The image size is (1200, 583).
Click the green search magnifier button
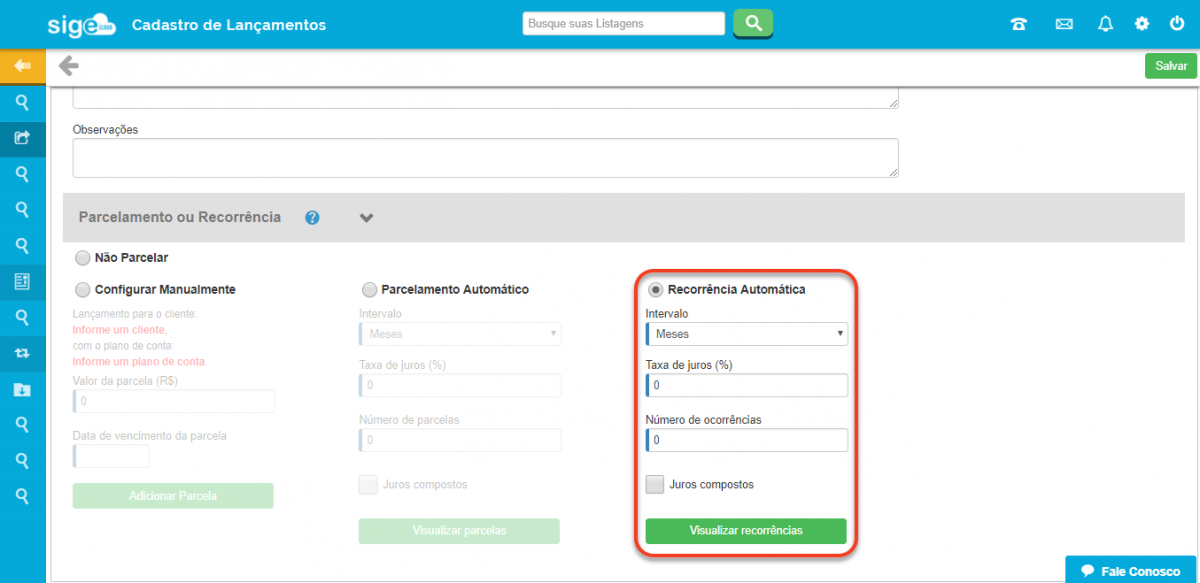point(753,23)
